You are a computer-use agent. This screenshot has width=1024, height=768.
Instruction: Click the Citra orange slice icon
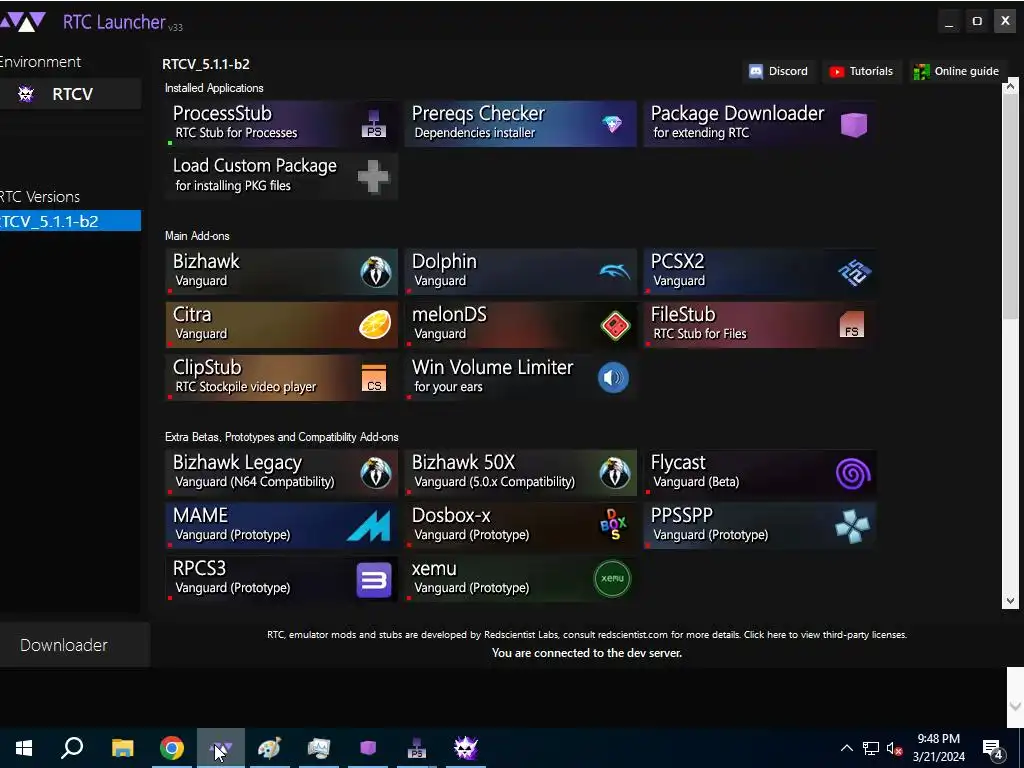[x=376, y=325]
